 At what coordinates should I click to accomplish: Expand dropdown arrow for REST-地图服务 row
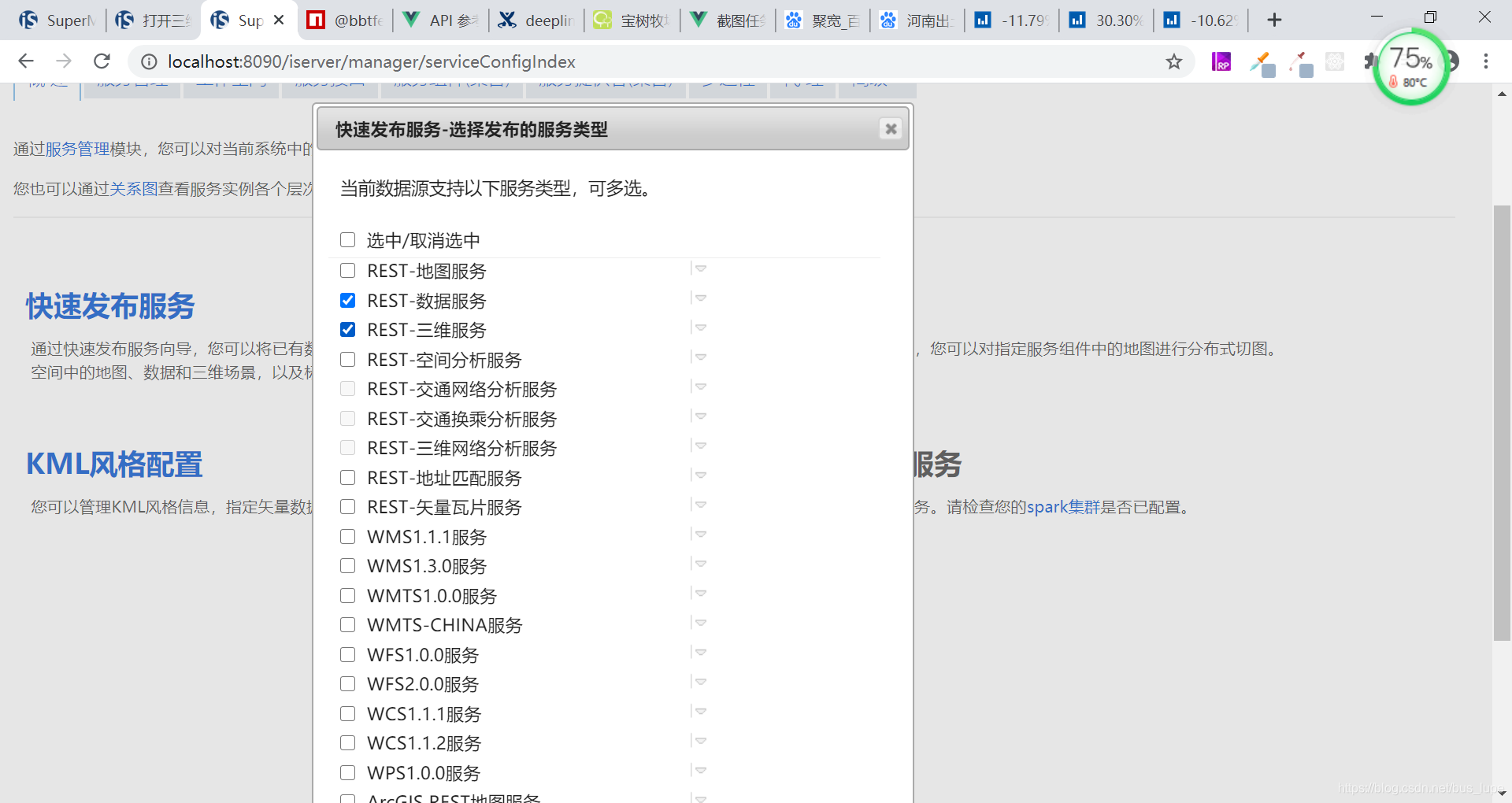point(700,269)
